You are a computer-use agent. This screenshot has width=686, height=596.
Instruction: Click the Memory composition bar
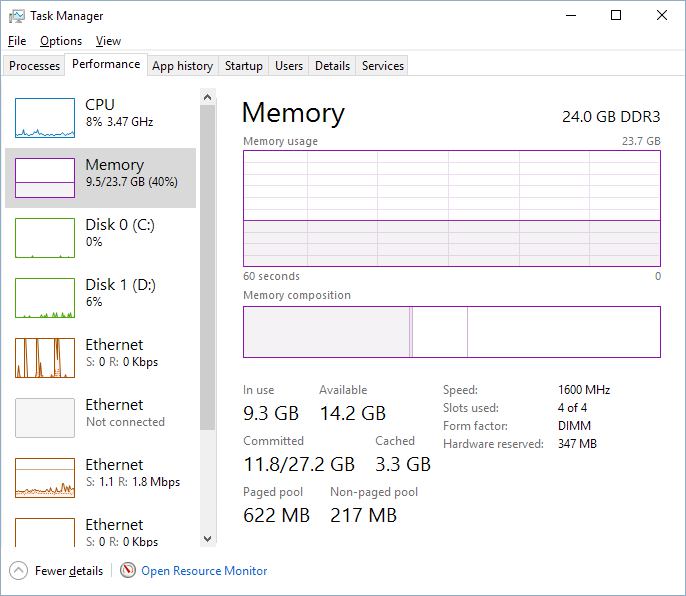451,332
